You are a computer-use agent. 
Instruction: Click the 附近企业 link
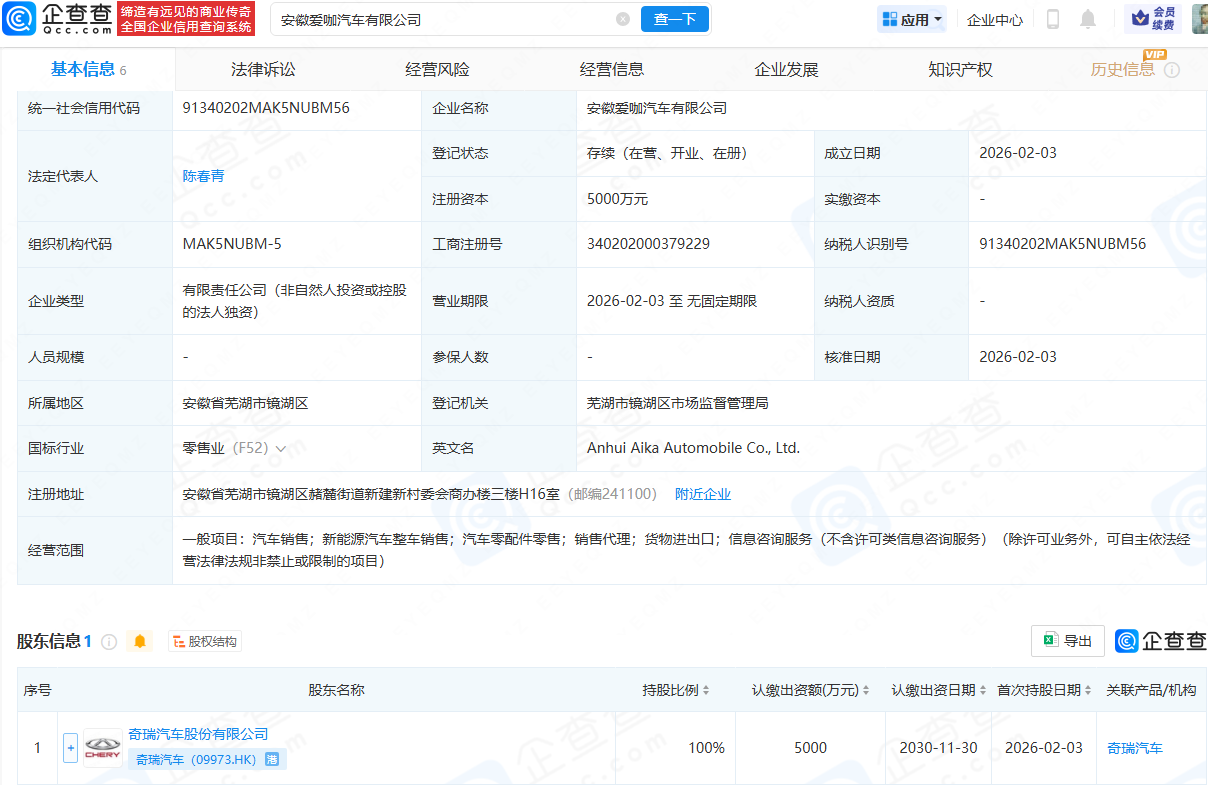coord(703,493)
